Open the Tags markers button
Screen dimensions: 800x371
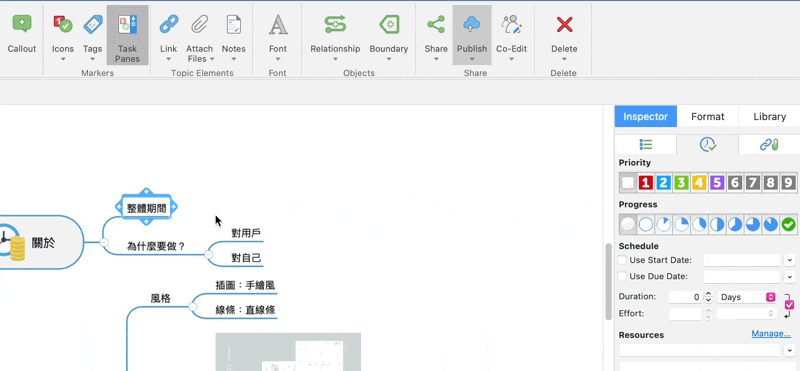pos(92,24)
